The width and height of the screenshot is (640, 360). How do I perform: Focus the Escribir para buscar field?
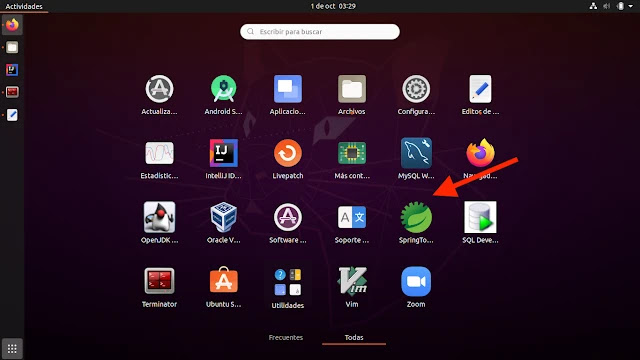point(320,31)
